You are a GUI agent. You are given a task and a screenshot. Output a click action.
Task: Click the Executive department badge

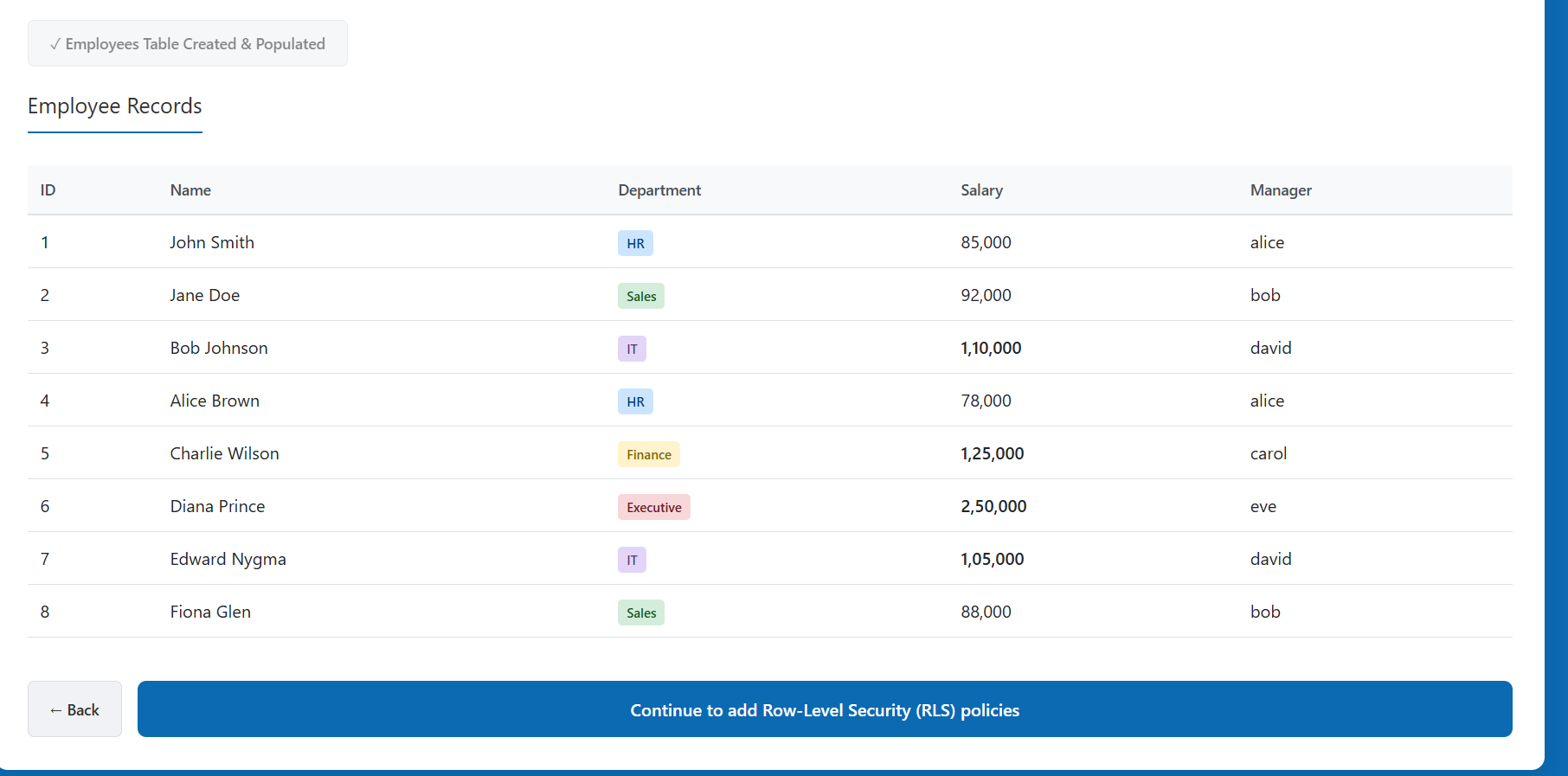point(653,507)
